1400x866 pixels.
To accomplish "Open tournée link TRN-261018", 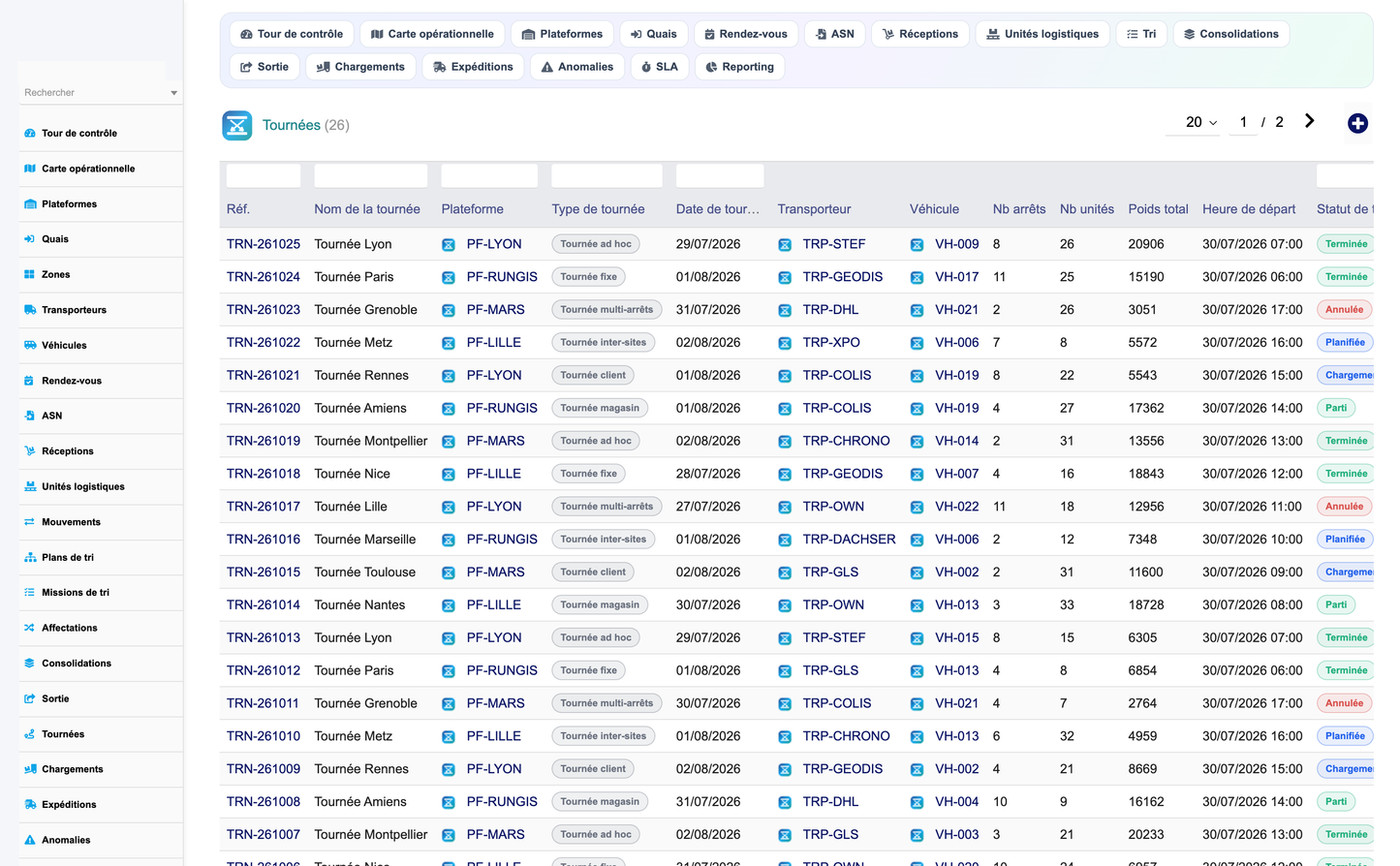I will pyautogui.click(x=264, y=474).
